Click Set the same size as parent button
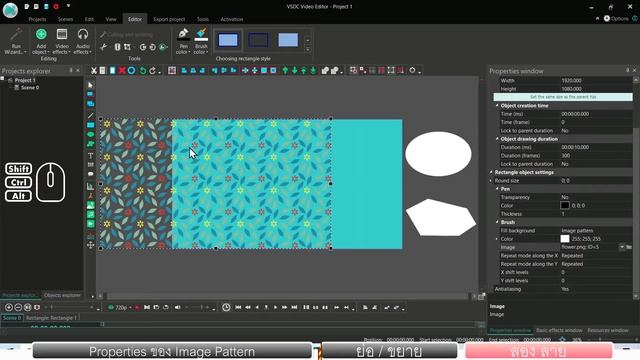The image size is (640, 360). point(563,97)
